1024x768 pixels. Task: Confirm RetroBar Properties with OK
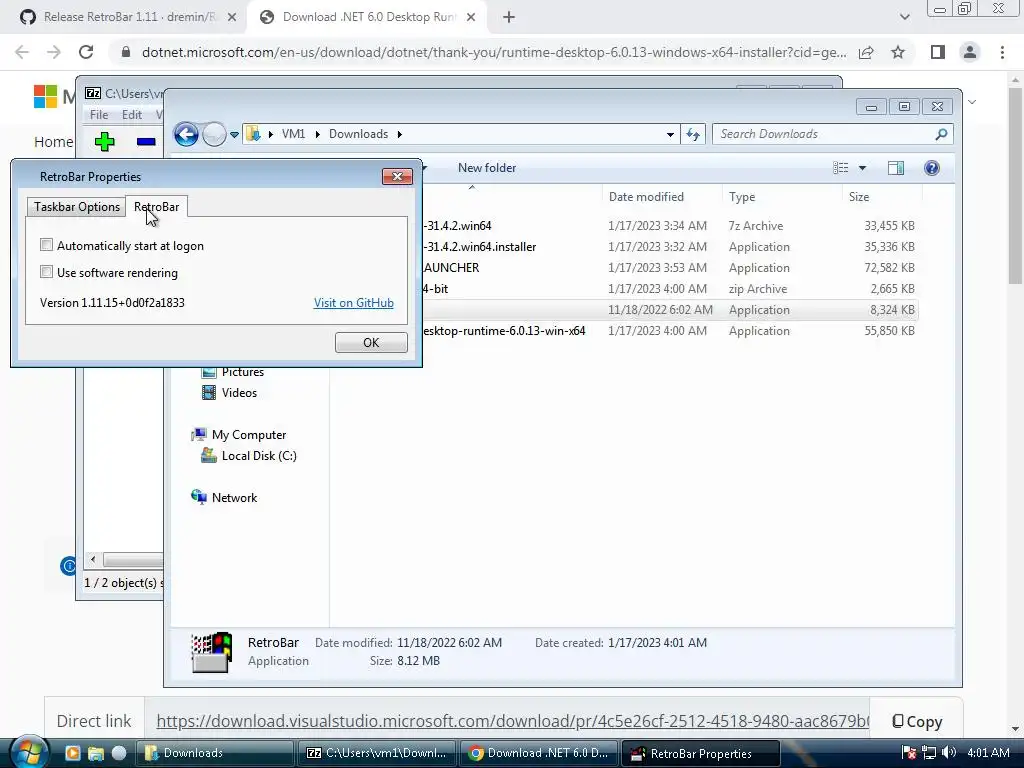371,342
